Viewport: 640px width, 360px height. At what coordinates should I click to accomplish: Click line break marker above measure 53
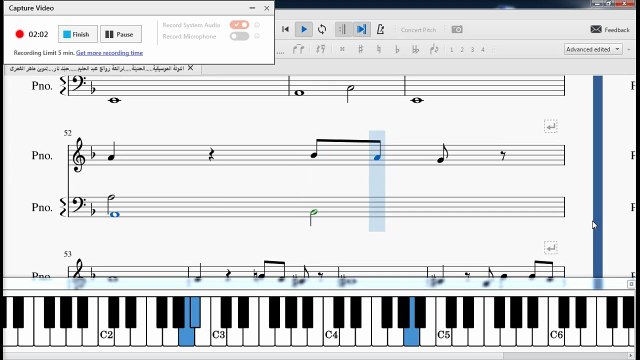pos(551,248)
